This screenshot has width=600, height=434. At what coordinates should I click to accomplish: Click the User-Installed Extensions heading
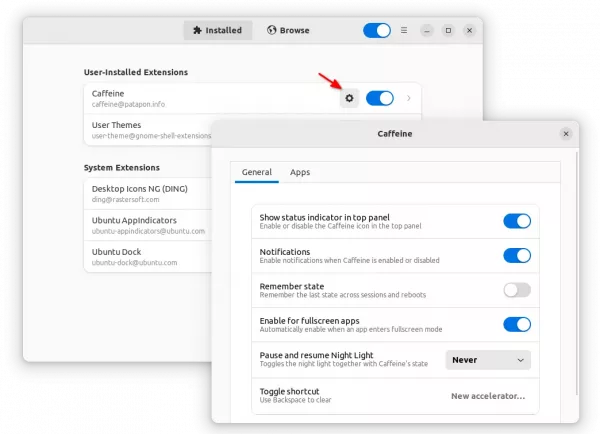click(136, 72)
